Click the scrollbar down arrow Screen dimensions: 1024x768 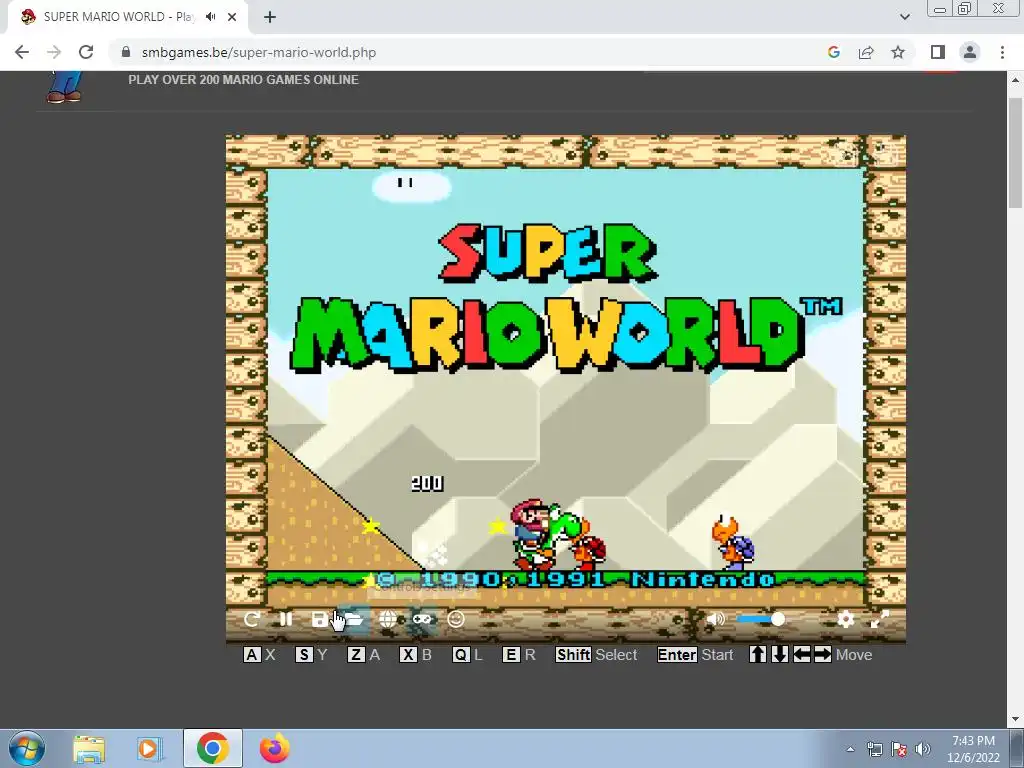pyautogui.click(x=1015, y=719)
